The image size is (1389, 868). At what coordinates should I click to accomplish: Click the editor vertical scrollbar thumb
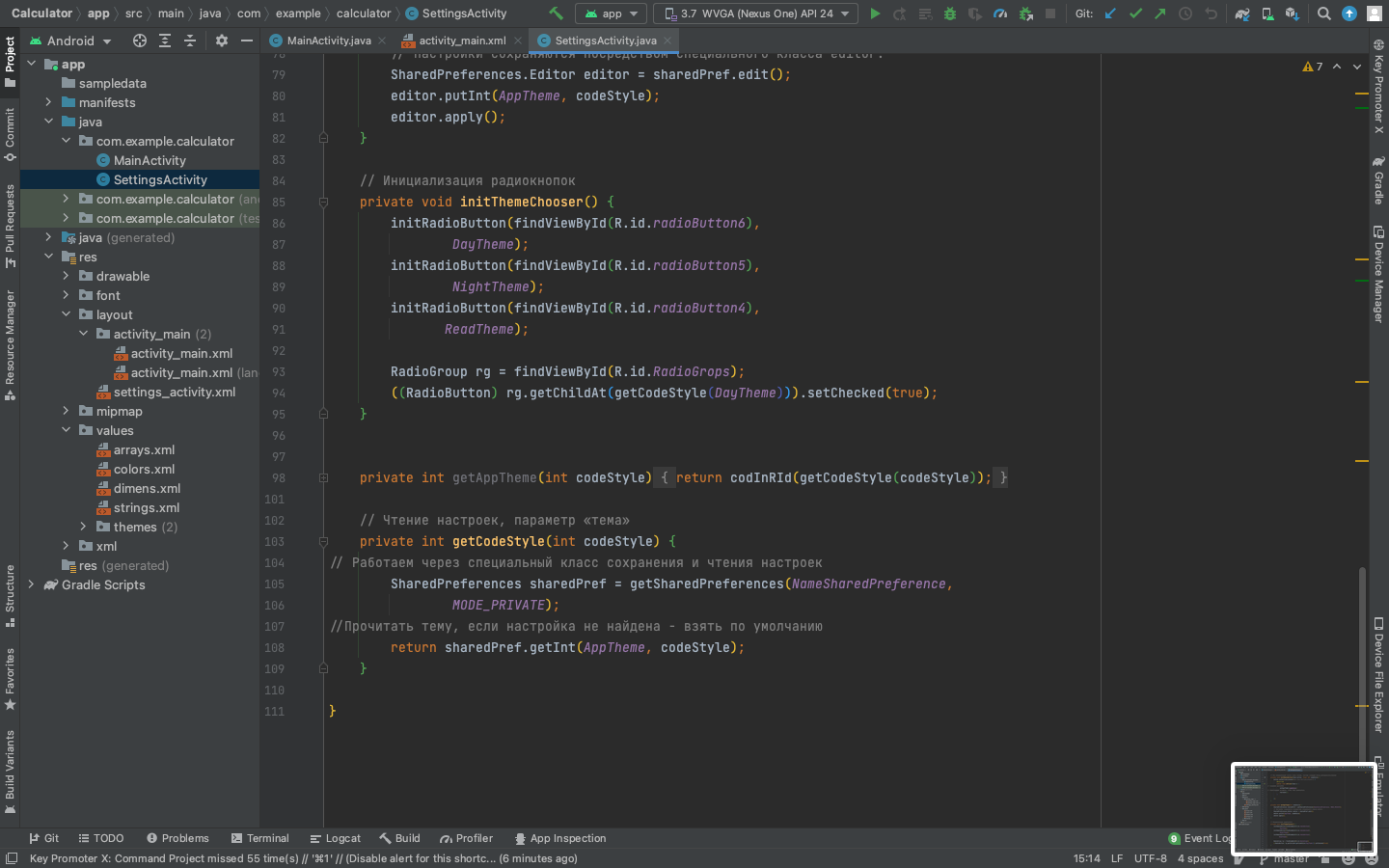[x=1362, y=665]
